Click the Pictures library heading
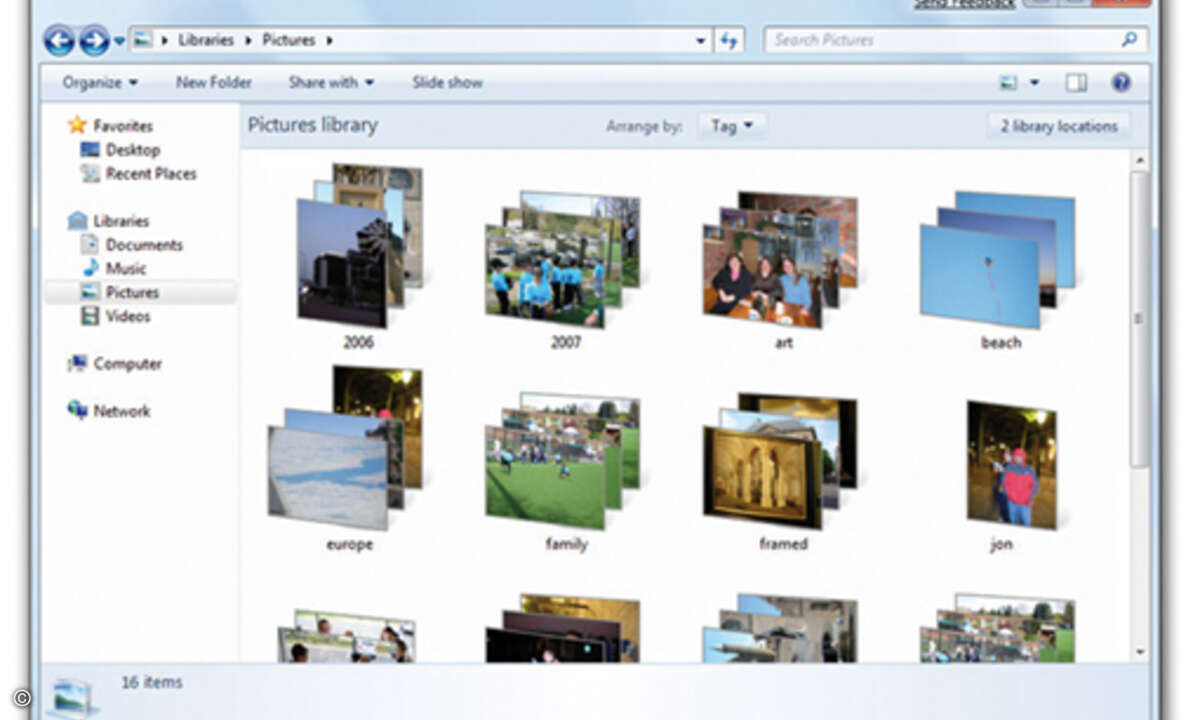The height and width of the screenshot is (720, 1200). 313,125
